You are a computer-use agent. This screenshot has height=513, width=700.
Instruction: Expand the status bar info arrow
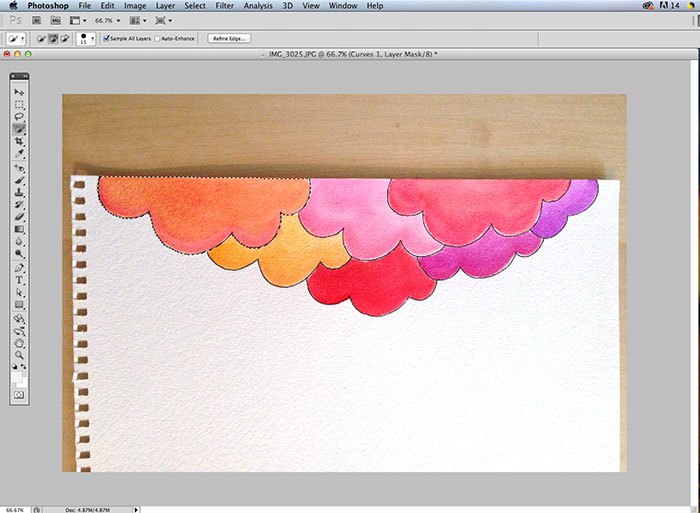[136, 509]
